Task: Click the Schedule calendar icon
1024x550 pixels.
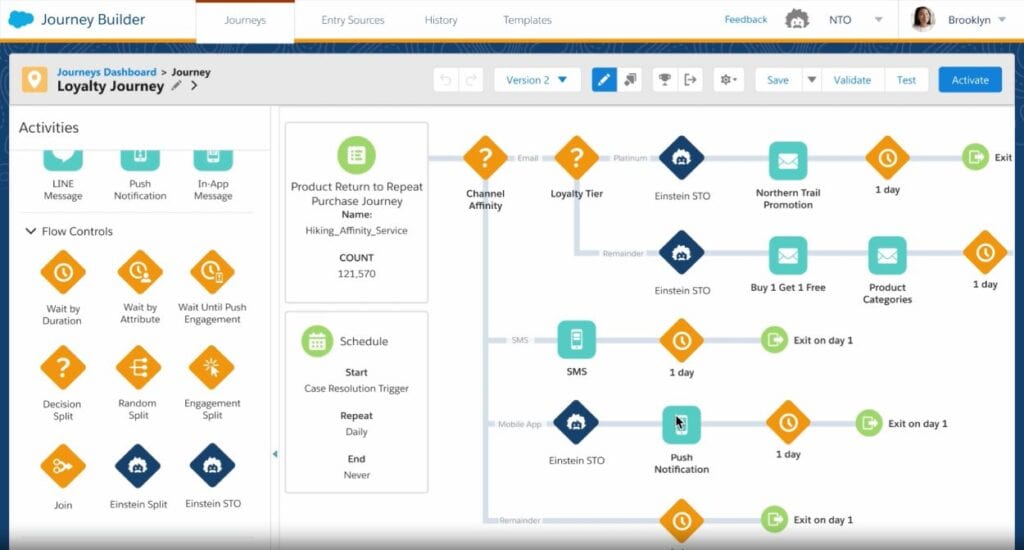Action: 317,342
